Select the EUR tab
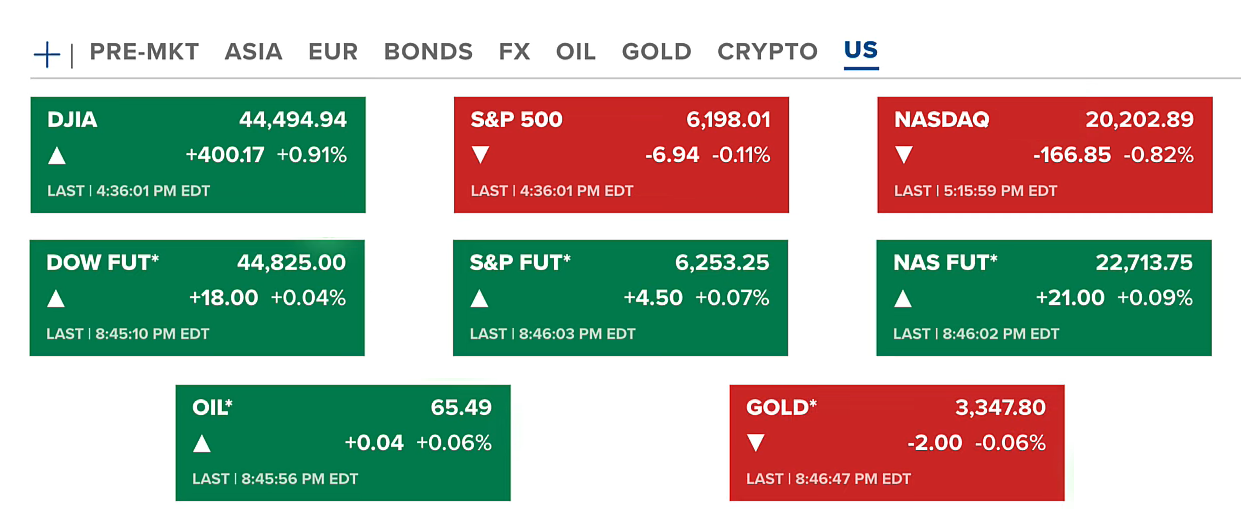The width and height of the screenshot is (1241, 529). (333, 52)
